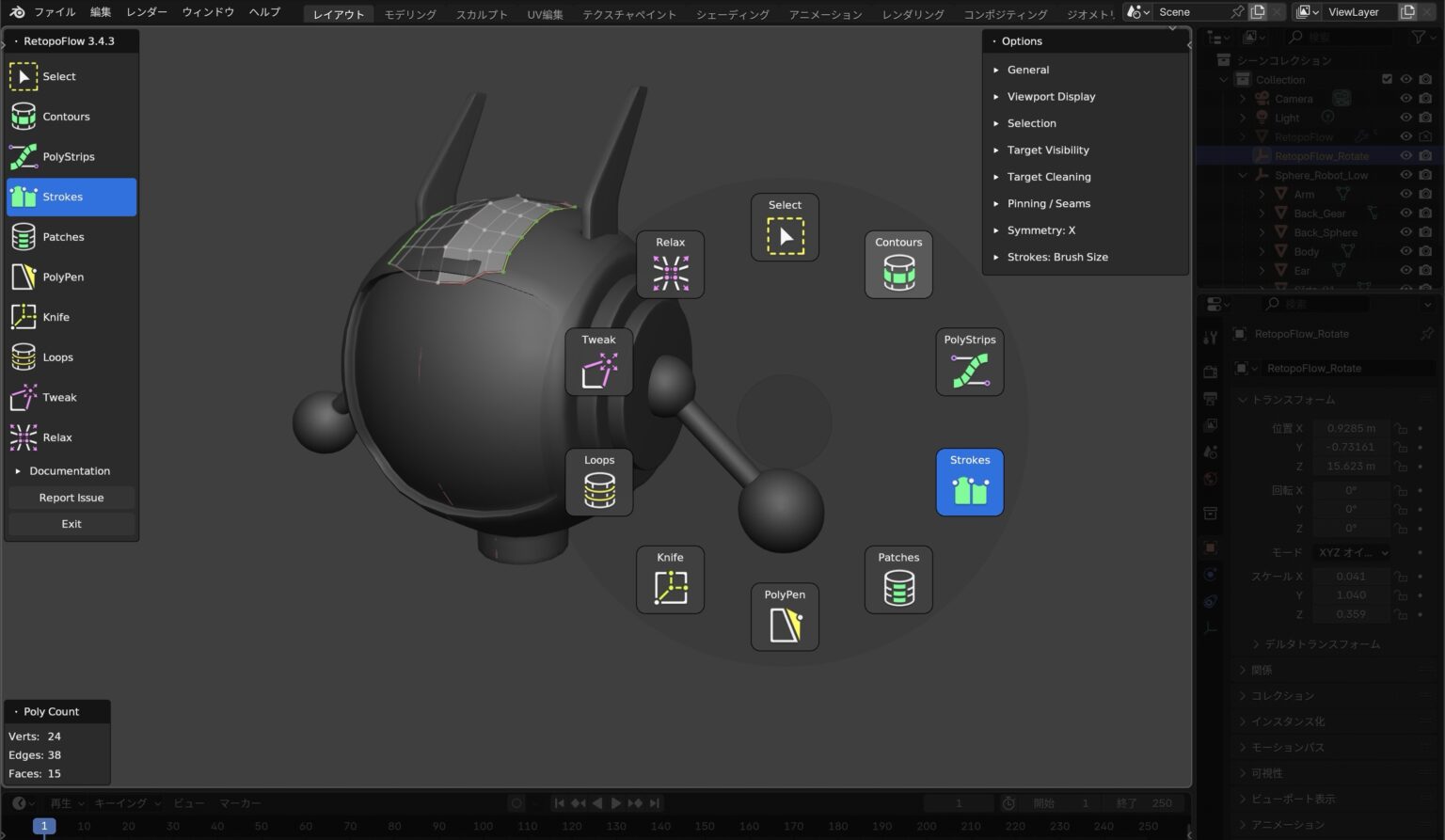
Task: Toggle the Collection checkbox in the outliner
Action: point(1387,80)
